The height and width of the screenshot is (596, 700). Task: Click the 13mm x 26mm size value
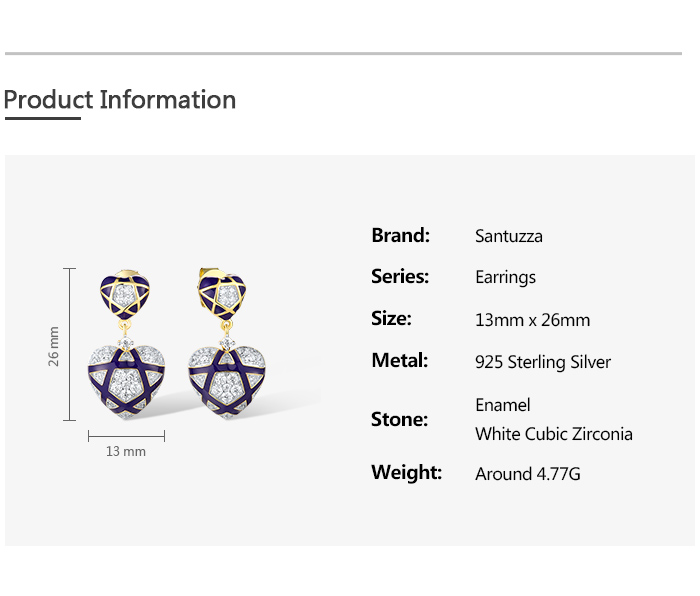[533, 320]
